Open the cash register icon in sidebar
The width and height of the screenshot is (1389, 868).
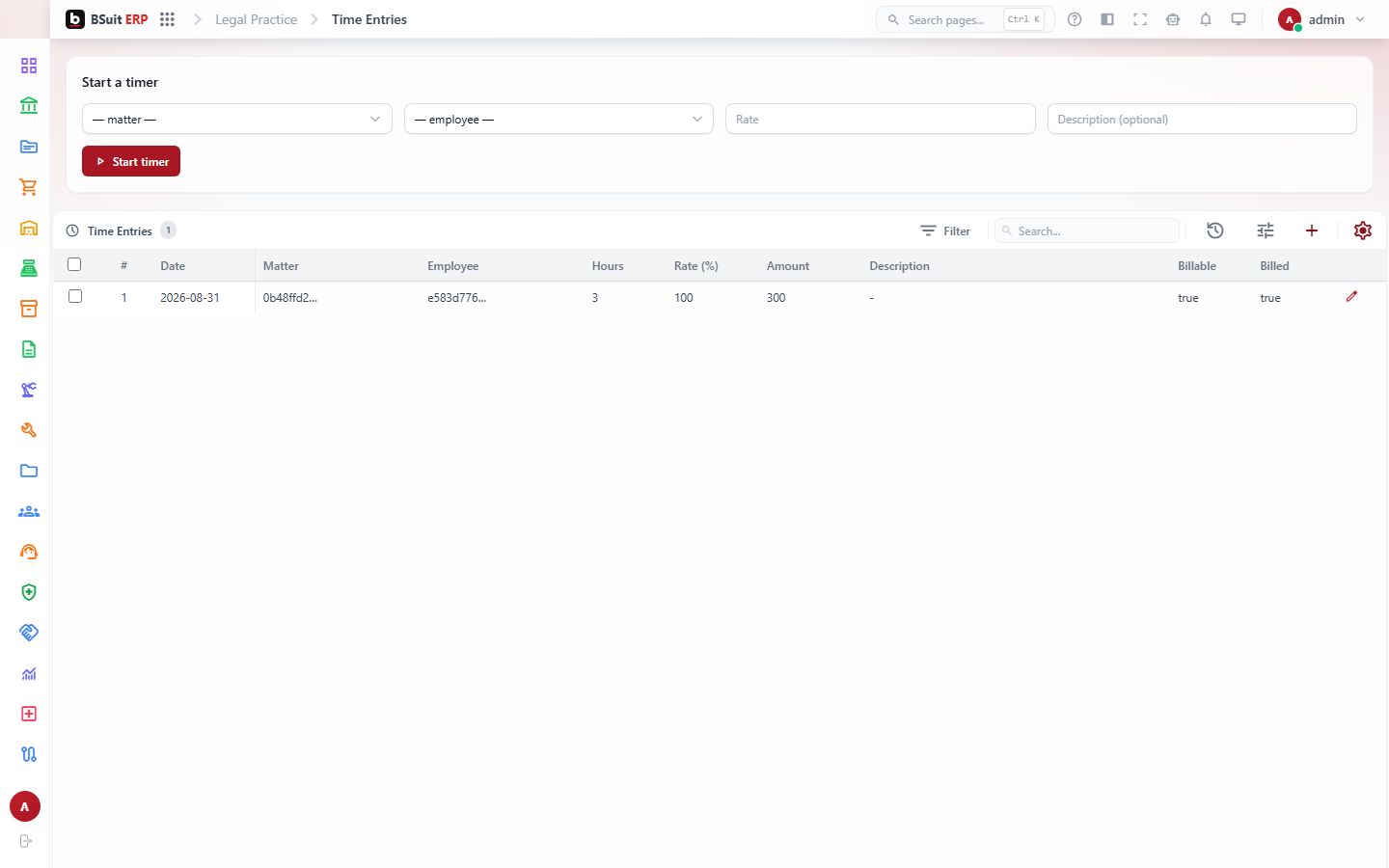tap(29, 268)
